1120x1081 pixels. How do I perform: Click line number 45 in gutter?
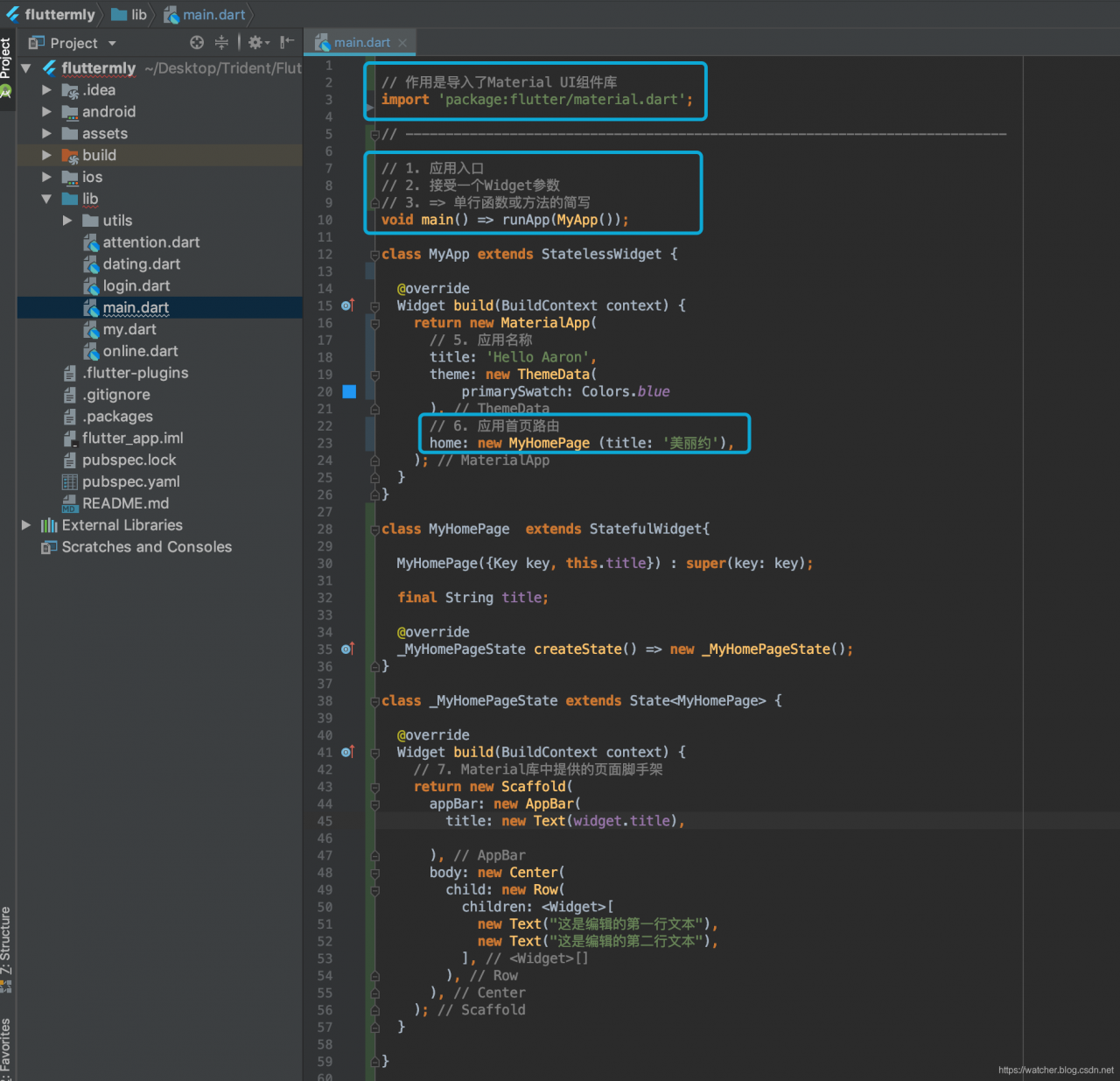(x=325, y=821)
